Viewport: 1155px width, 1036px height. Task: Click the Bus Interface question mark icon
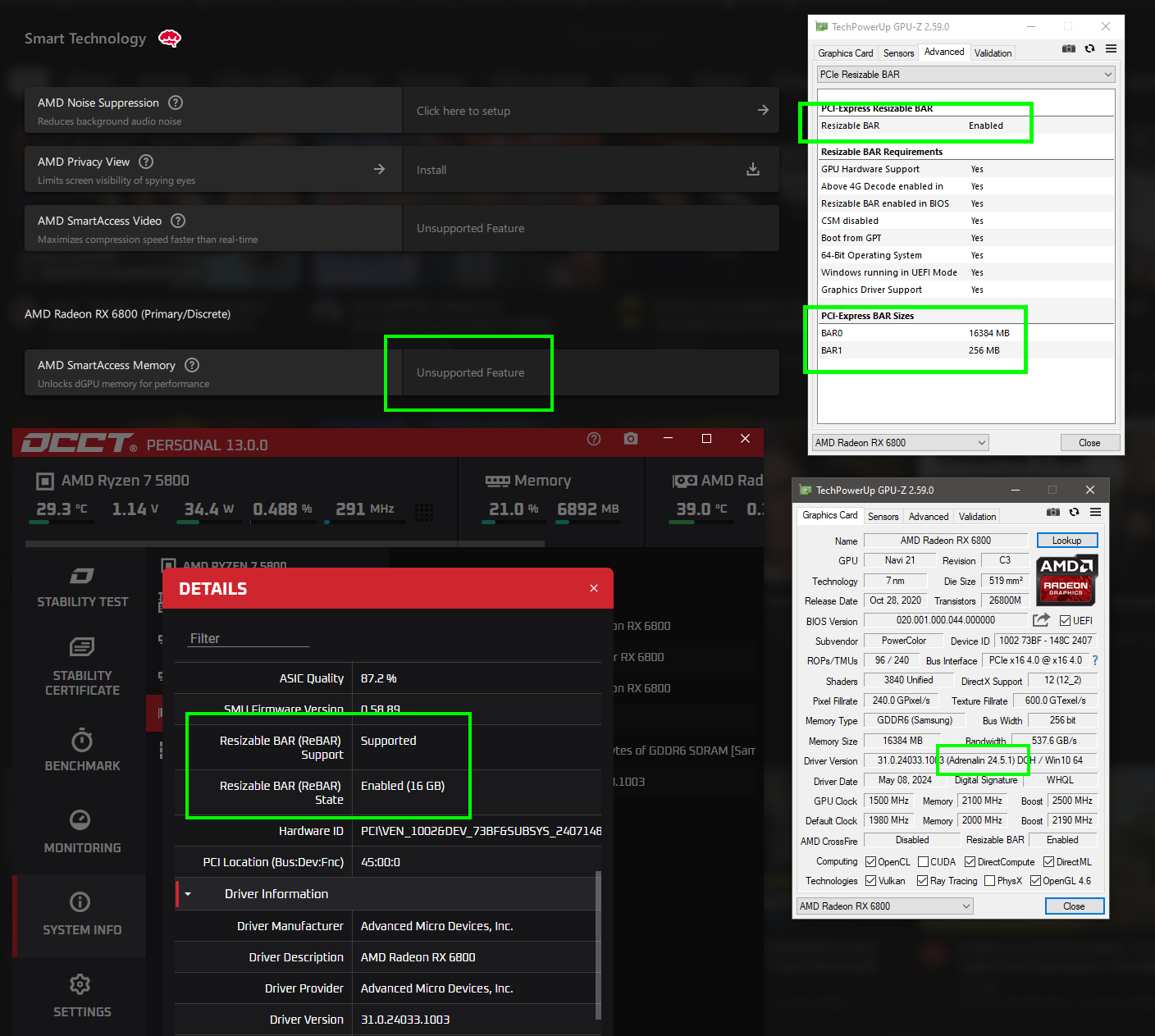pos(1095,660)
